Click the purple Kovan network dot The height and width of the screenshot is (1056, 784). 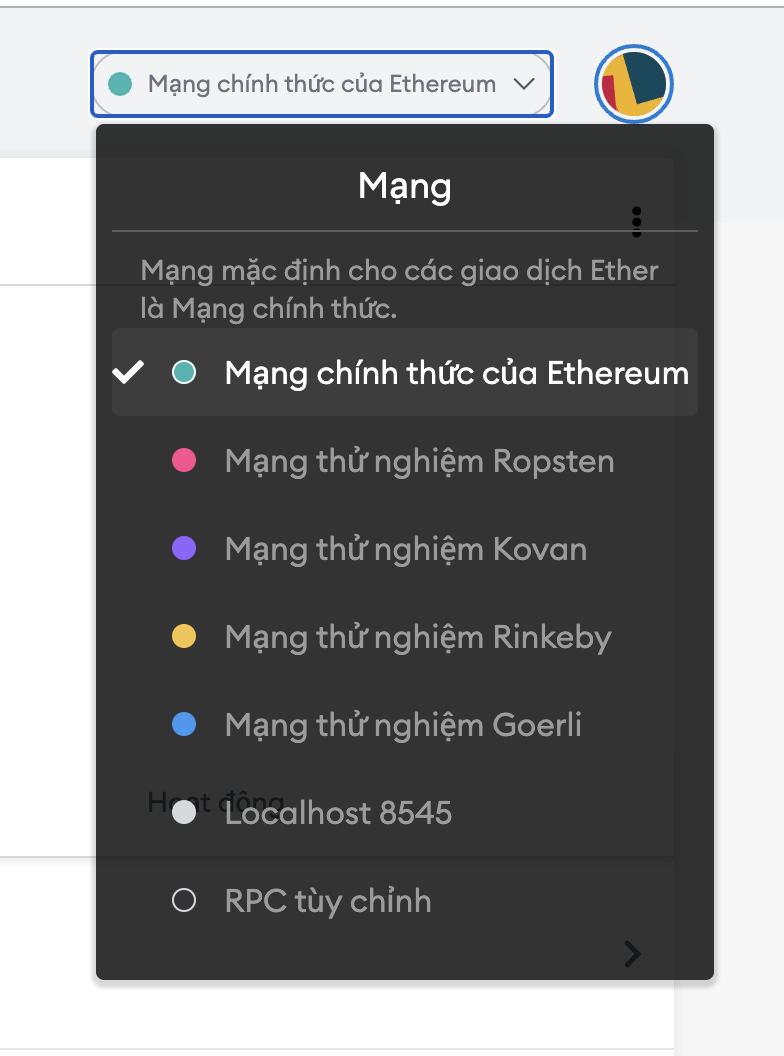184,549
